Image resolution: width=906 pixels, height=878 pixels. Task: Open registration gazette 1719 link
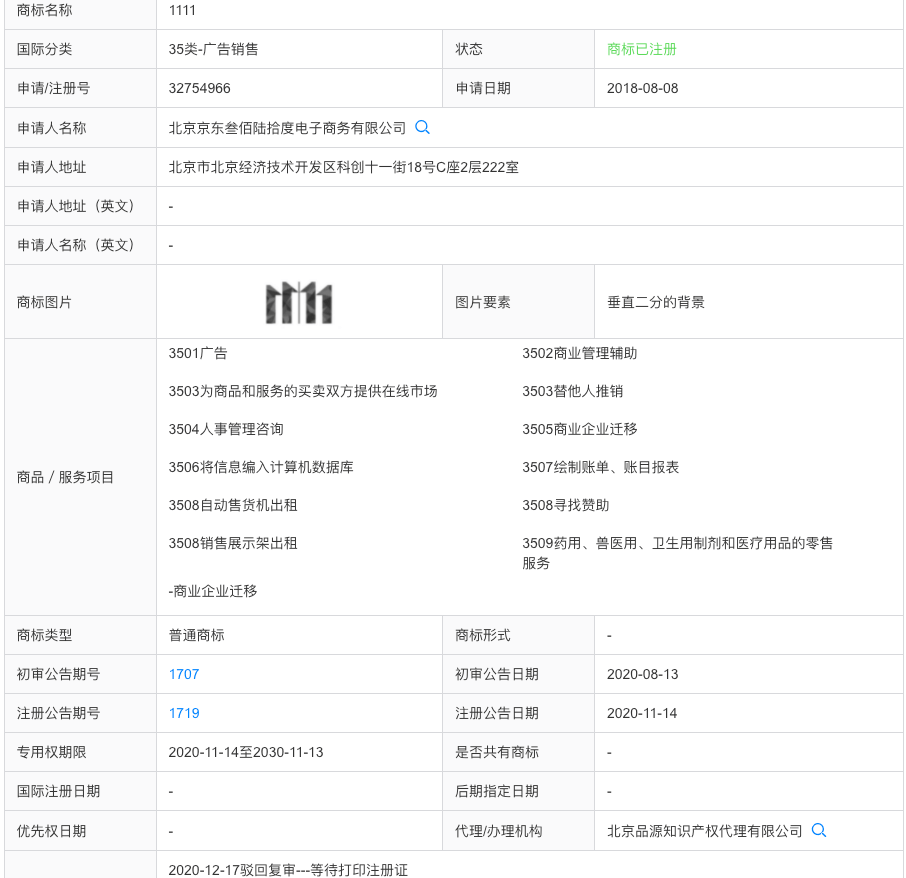point(183,713)
